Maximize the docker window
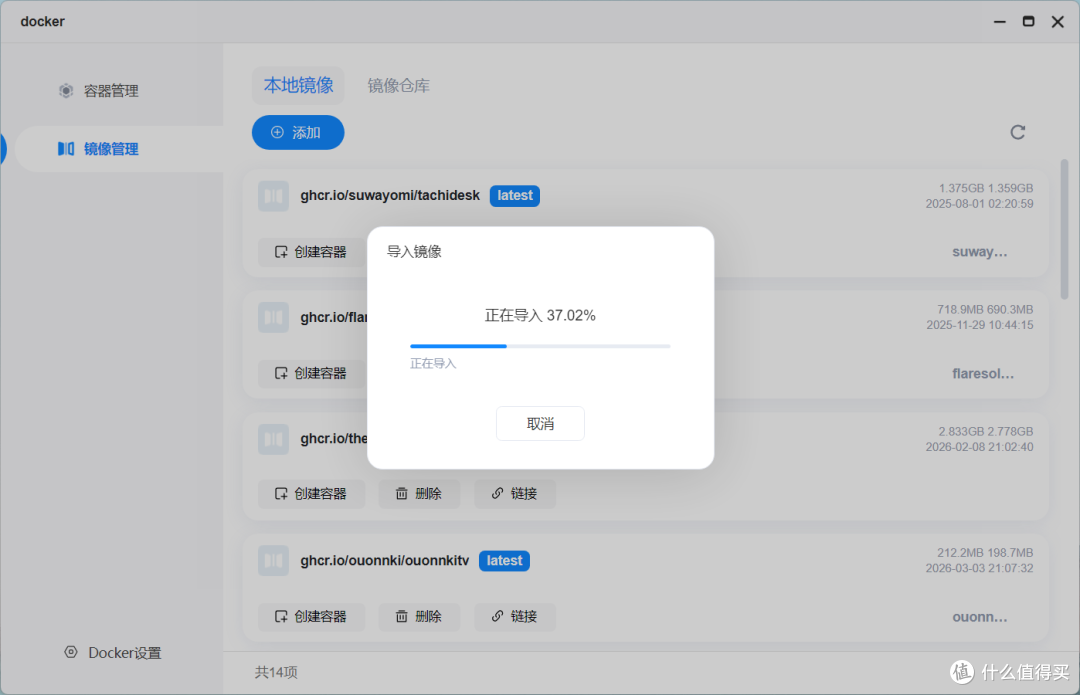Viewport: 1080px width, 695px height. click(x=1028, y=22)
